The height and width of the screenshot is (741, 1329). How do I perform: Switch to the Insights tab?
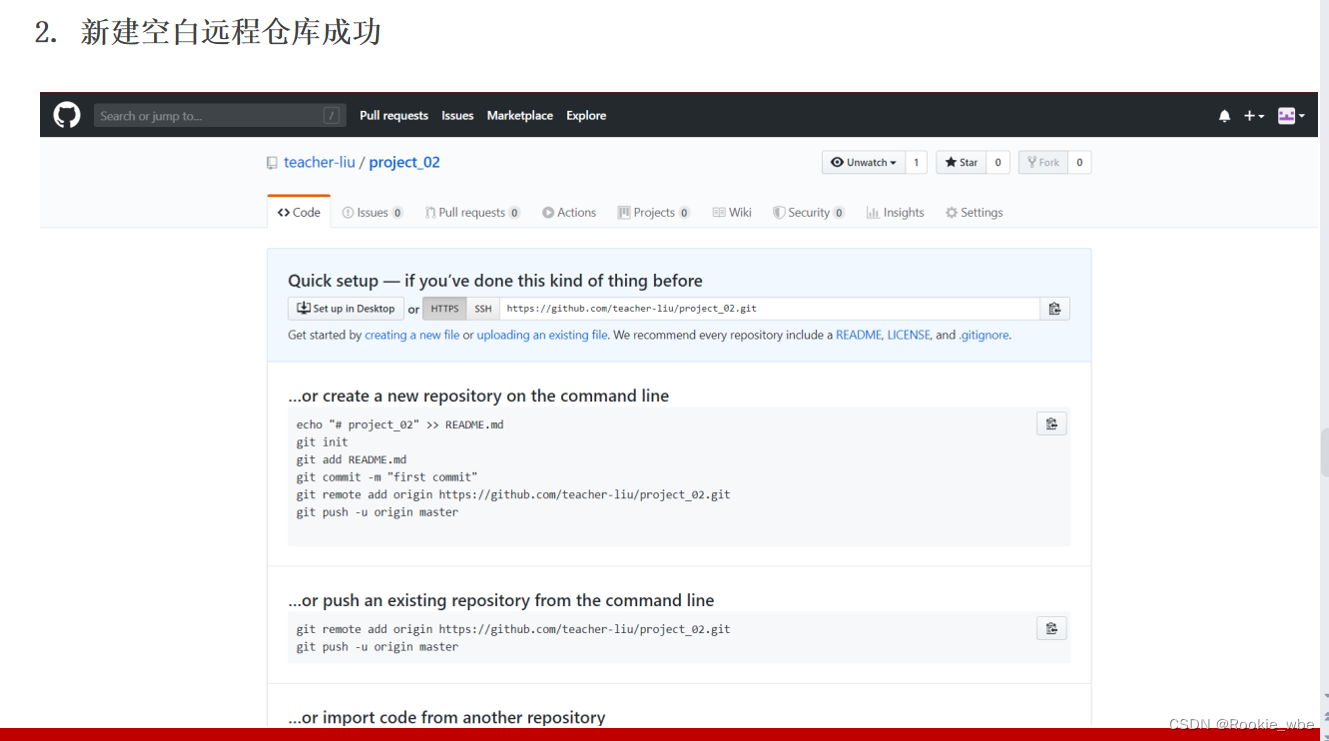click(895, 212)
